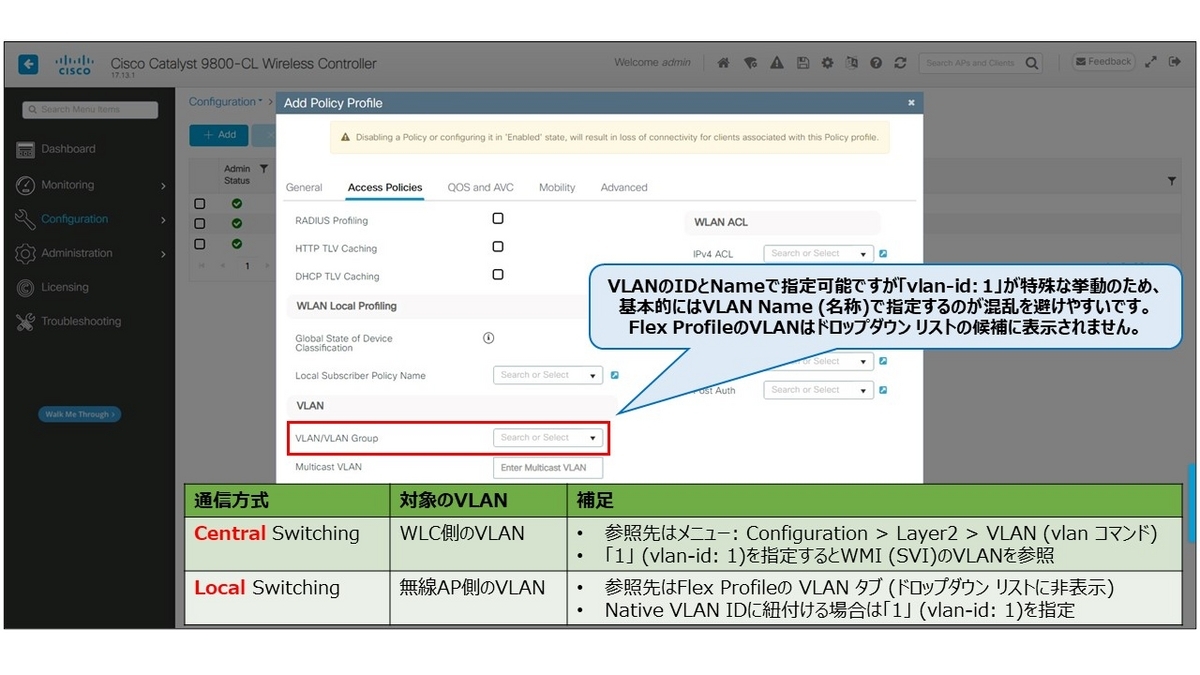
Task: Check the HTTP TLV Caching option
Action: tap(497, 246)
